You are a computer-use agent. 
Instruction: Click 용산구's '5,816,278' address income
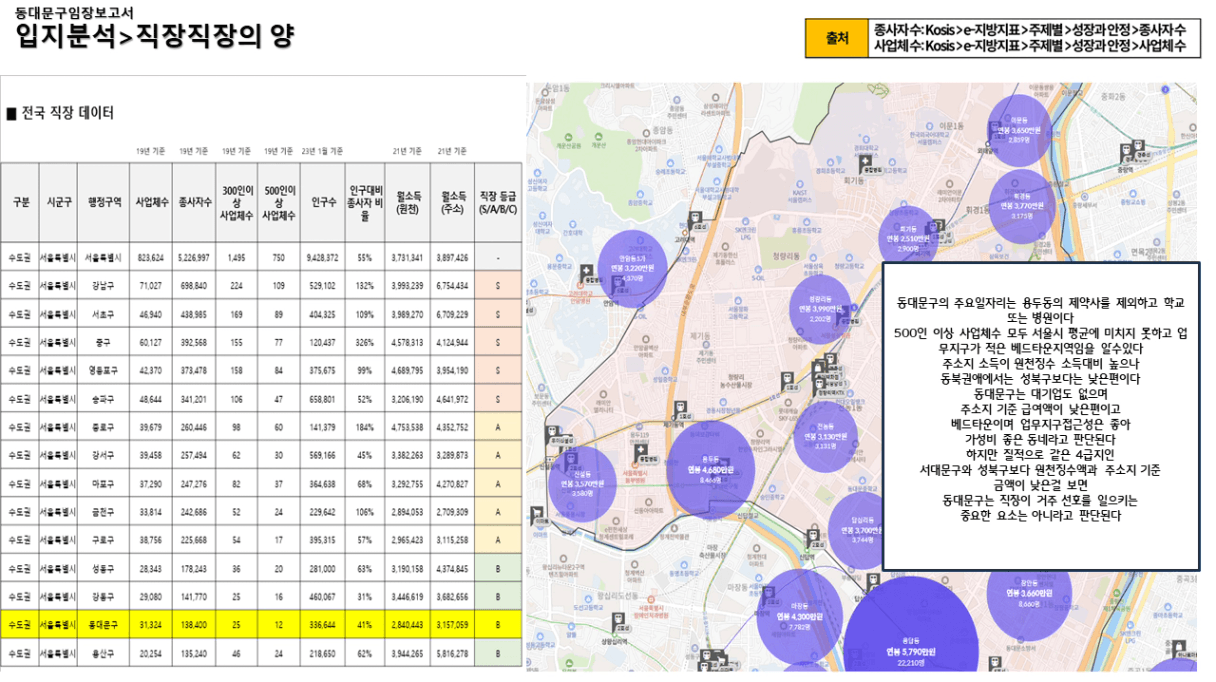click(452, 653)
